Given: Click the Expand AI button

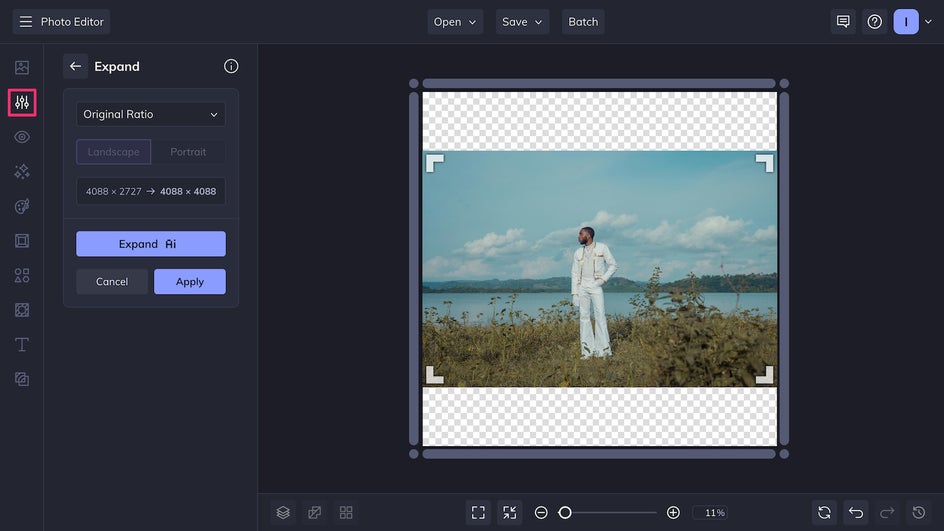Looking at the screenshot, I should pos(151,244).
